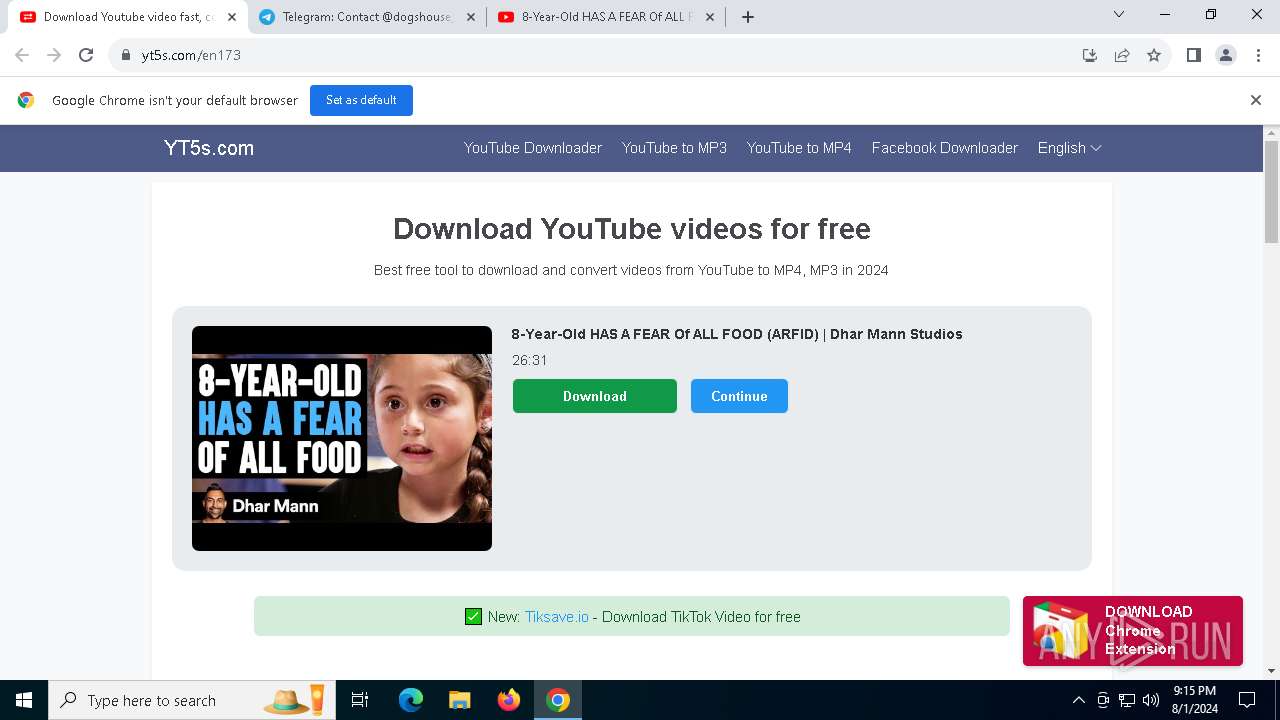Screen dimensions: 1280x720
Task: Dismiss the default browser notification bar
Action: [x=1255, y=100]
